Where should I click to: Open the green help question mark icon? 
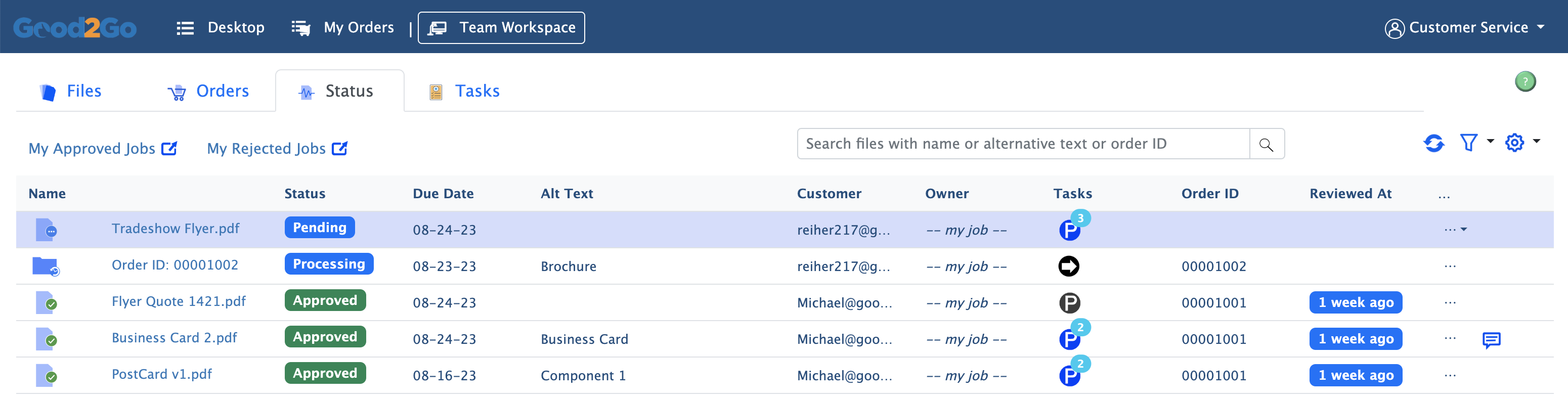(1525, 81)
